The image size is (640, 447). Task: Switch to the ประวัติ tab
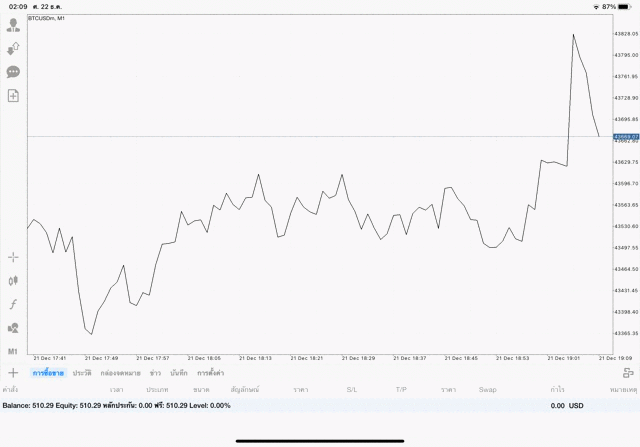(x=82, y=372)
